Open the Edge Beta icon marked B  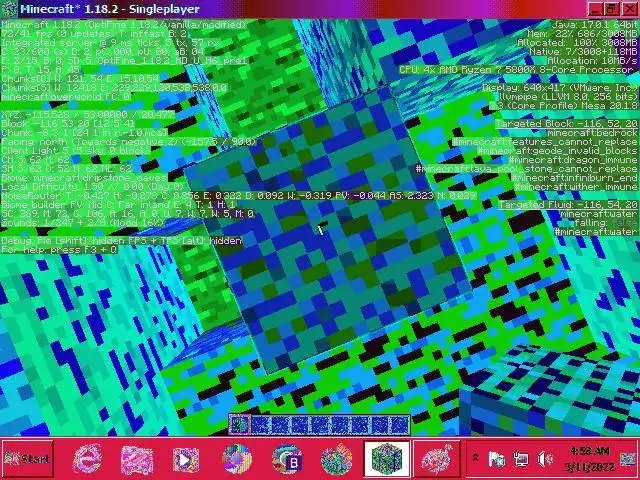pos(287,460)
